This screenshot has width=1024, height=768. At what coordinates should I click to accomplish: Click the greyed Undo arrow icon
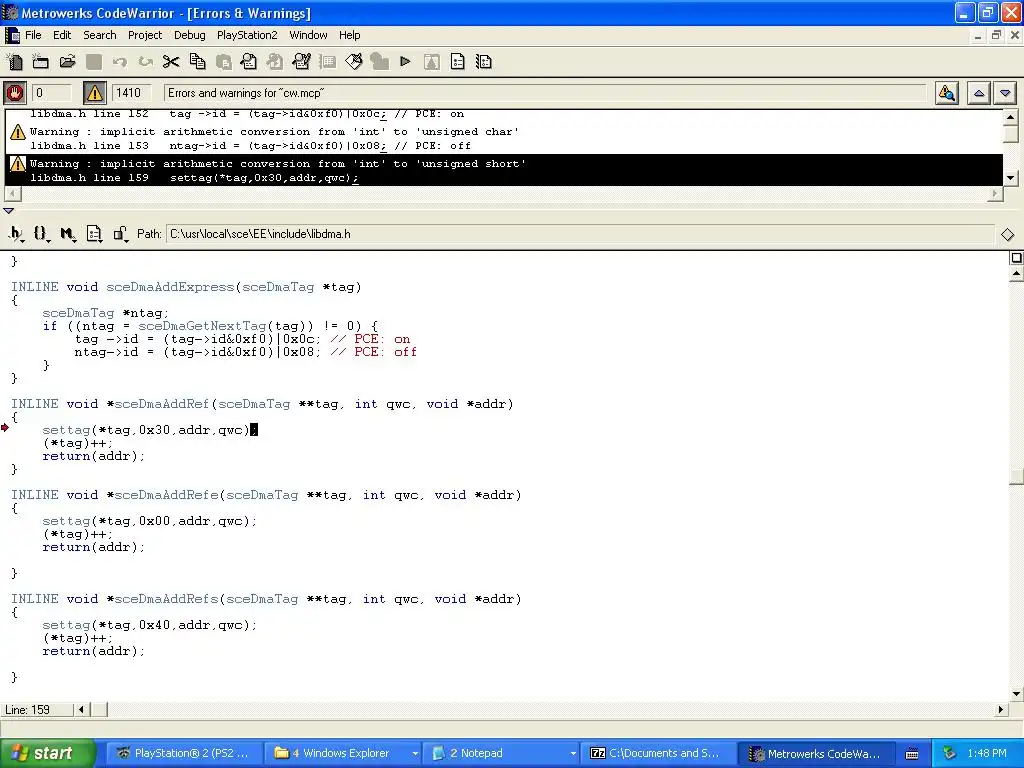click(120, 62)
